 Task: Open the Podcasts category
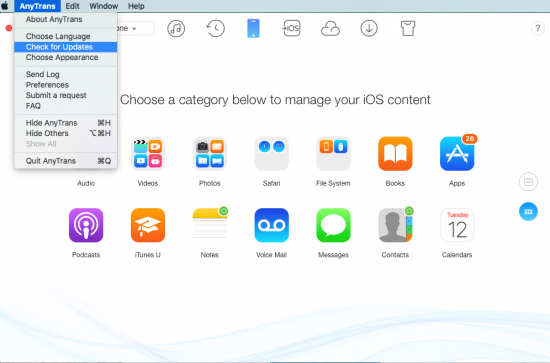pos(86,225)
